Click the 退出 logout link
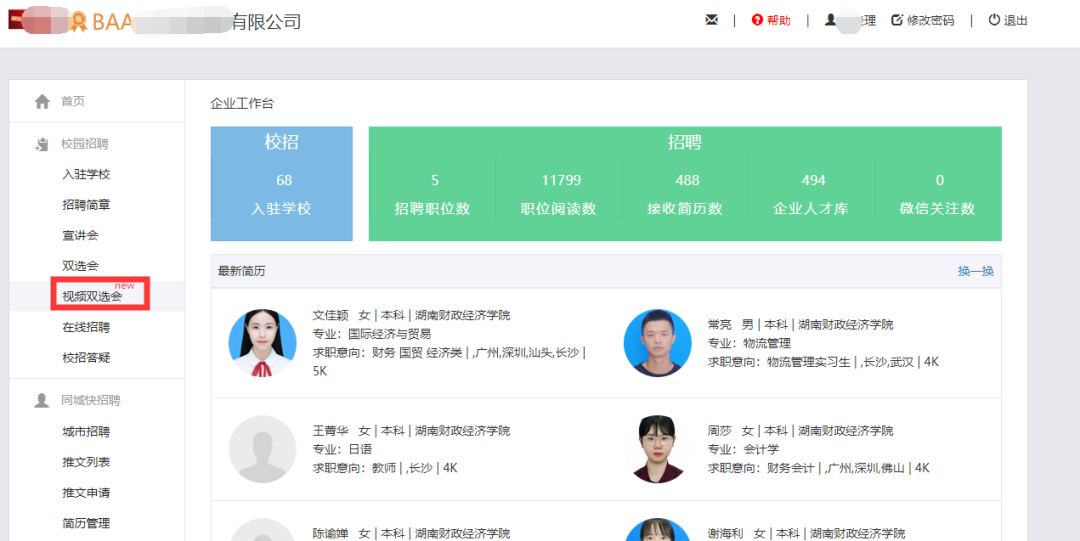 (1015, 20)
